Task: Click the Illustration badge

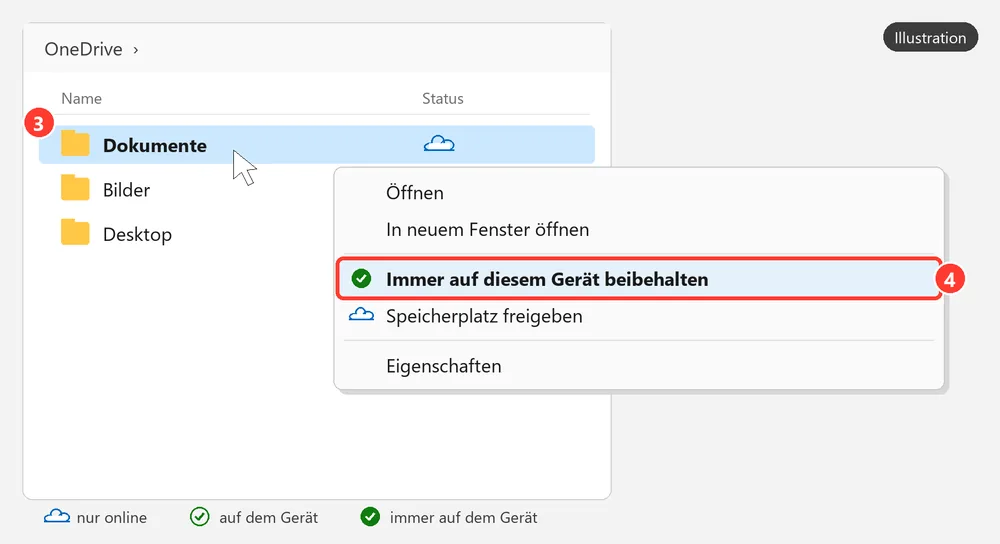Action: [x=930, y=38]
